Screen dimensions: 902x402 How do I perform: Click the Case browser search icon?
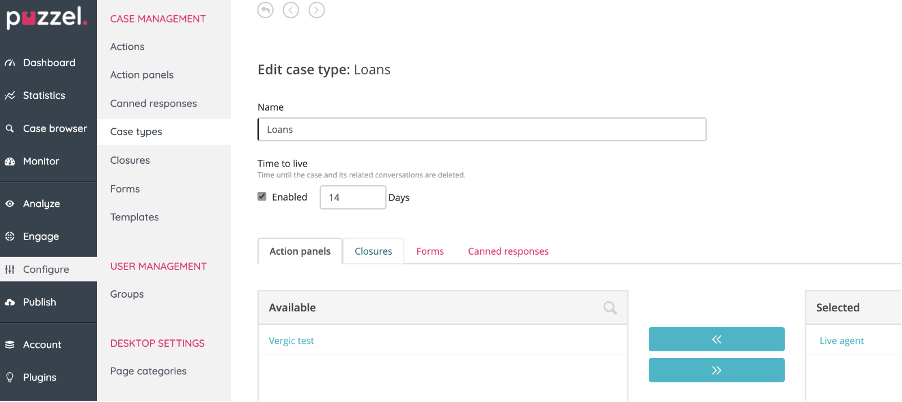tap(10, 129)
